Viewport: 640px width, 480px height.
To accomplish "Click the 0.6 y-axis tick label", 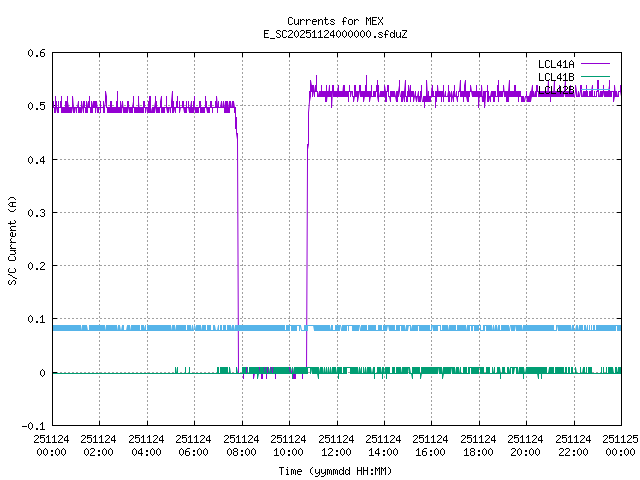I will [36, 53].
